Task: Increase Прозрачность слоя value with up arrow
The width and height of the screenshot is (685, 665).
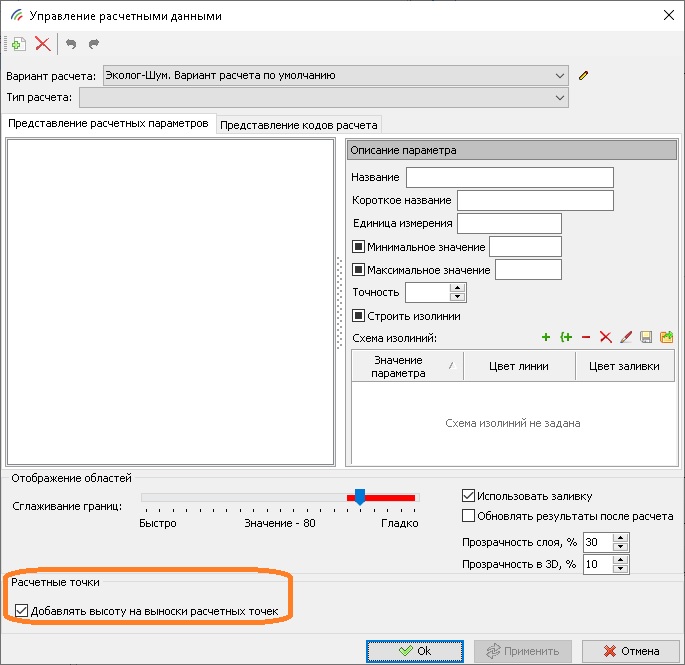Action: pyautogui.click(x=621, y=537)
